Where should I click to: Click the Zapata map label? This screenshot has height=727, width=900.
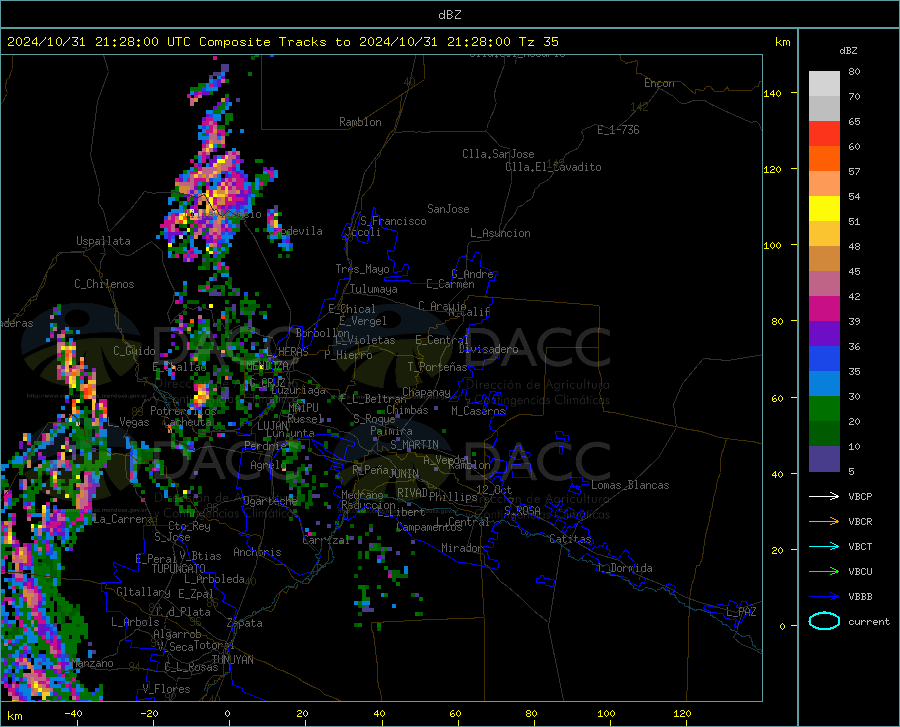point(245,623)
